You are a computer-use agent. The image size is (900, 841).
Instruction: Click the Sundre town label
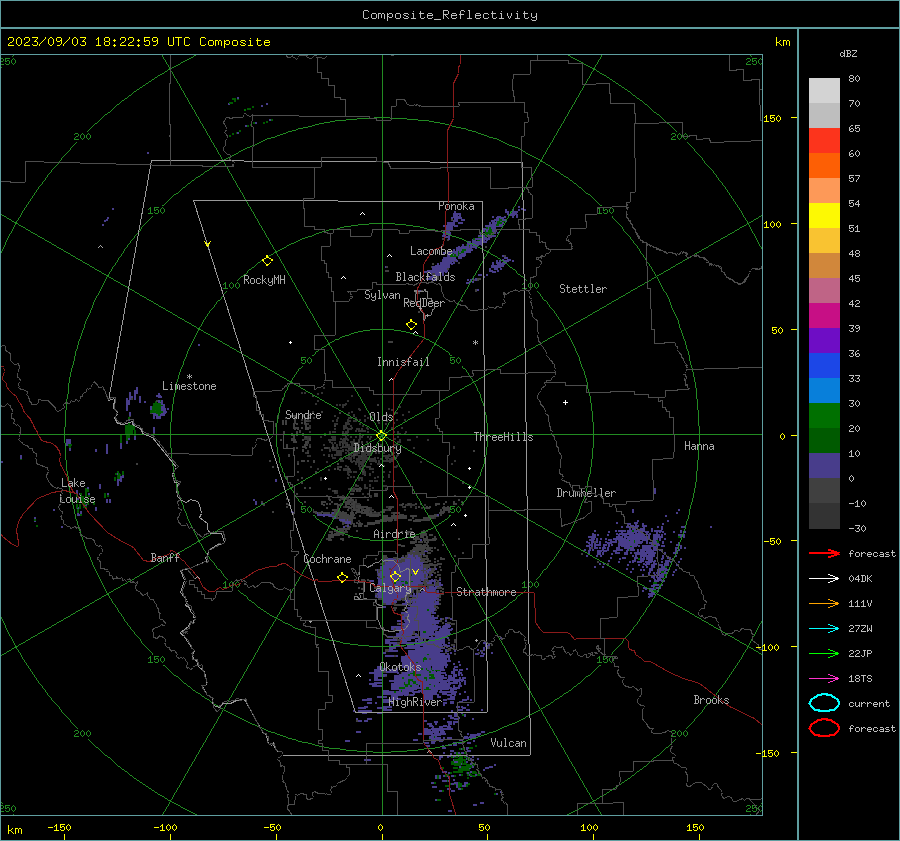point(303,414)
